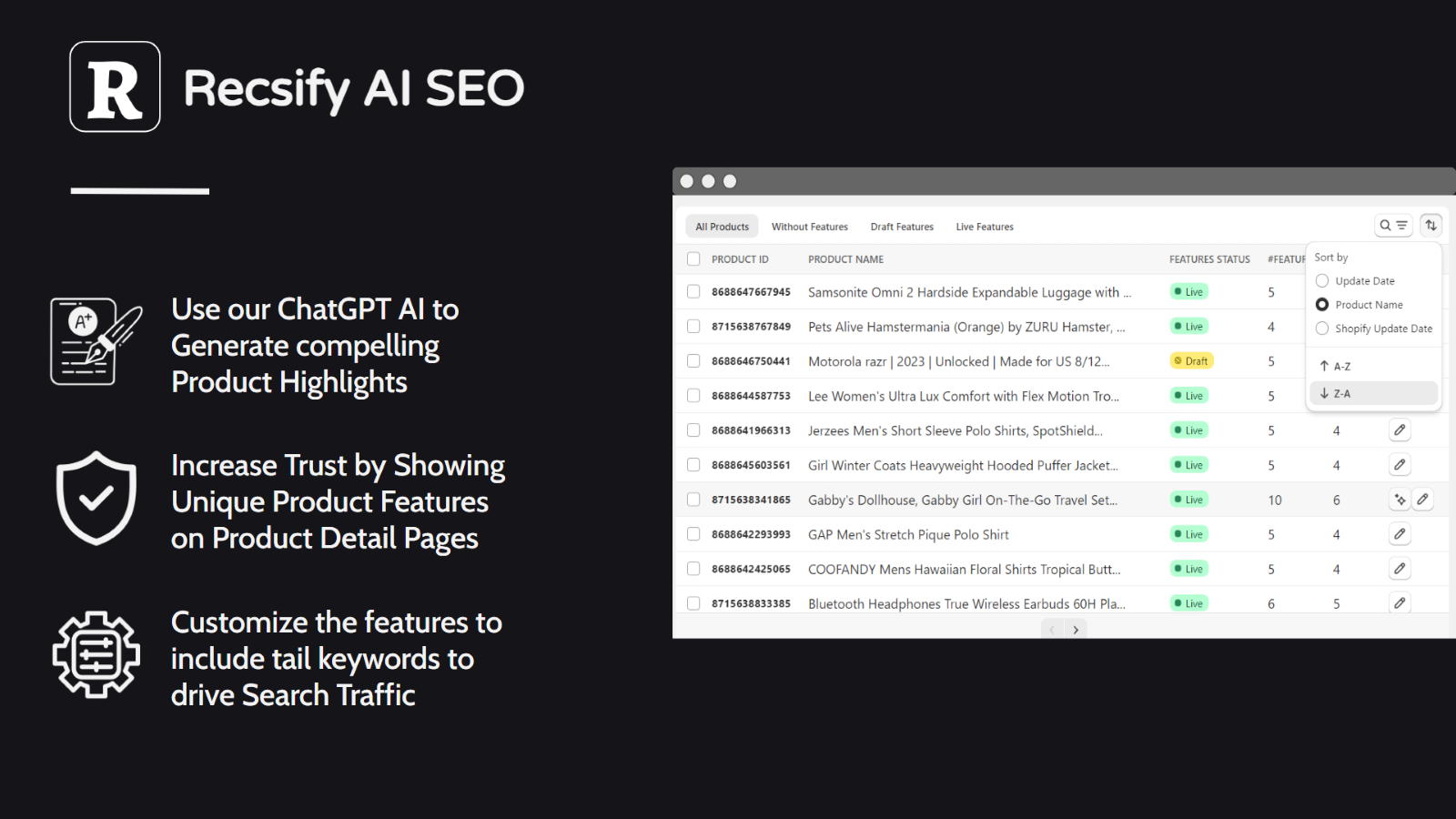Click the shield checkmark trust icon
1456x819 pixels.
coord(96,498)
